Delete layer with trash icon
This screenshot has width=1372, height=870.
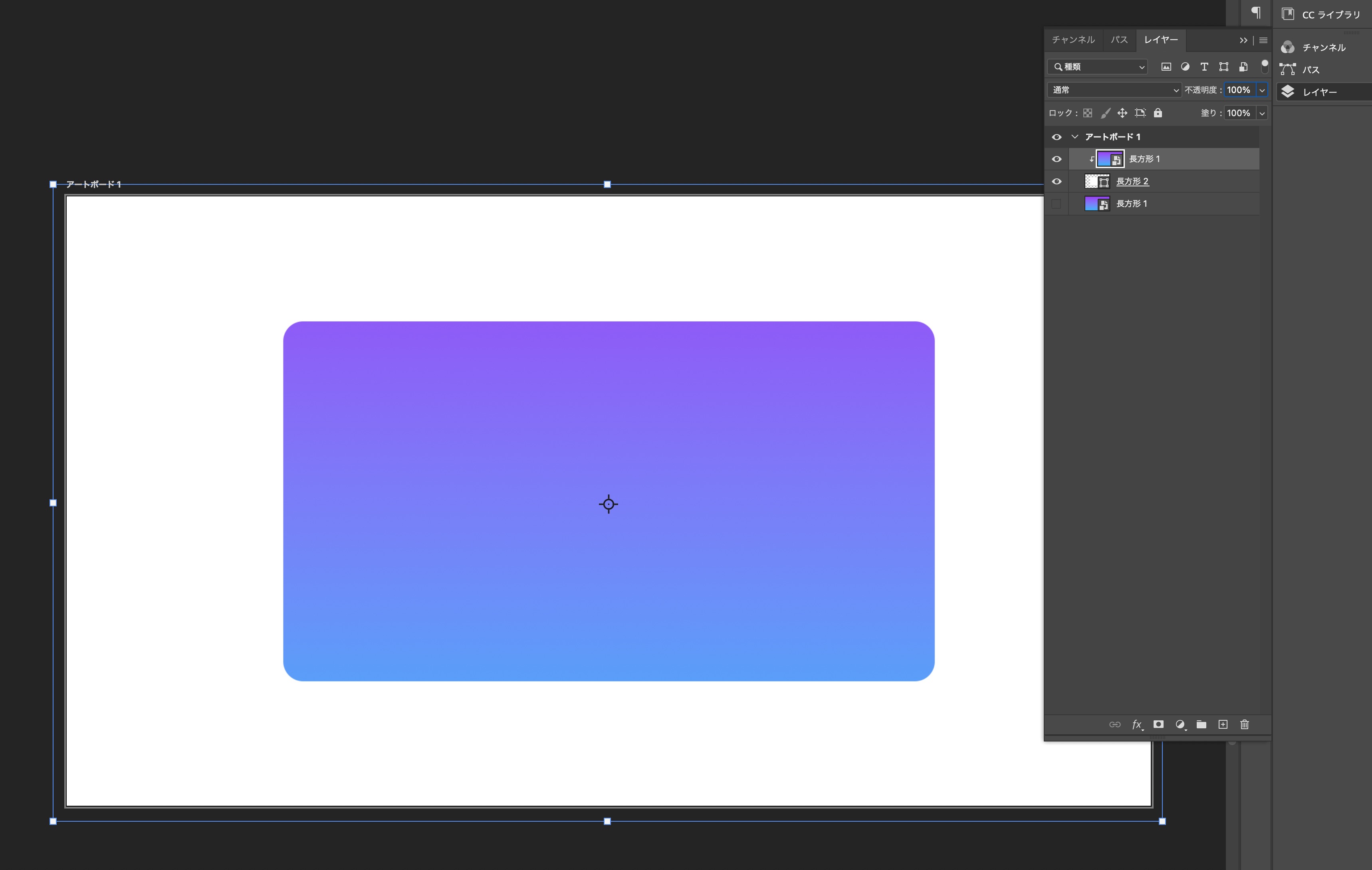[1244, 724]
